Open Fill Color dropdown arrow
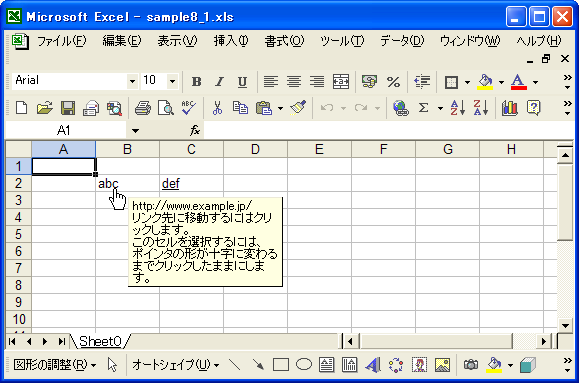The image size is (579, 383). tap(501, 82)
